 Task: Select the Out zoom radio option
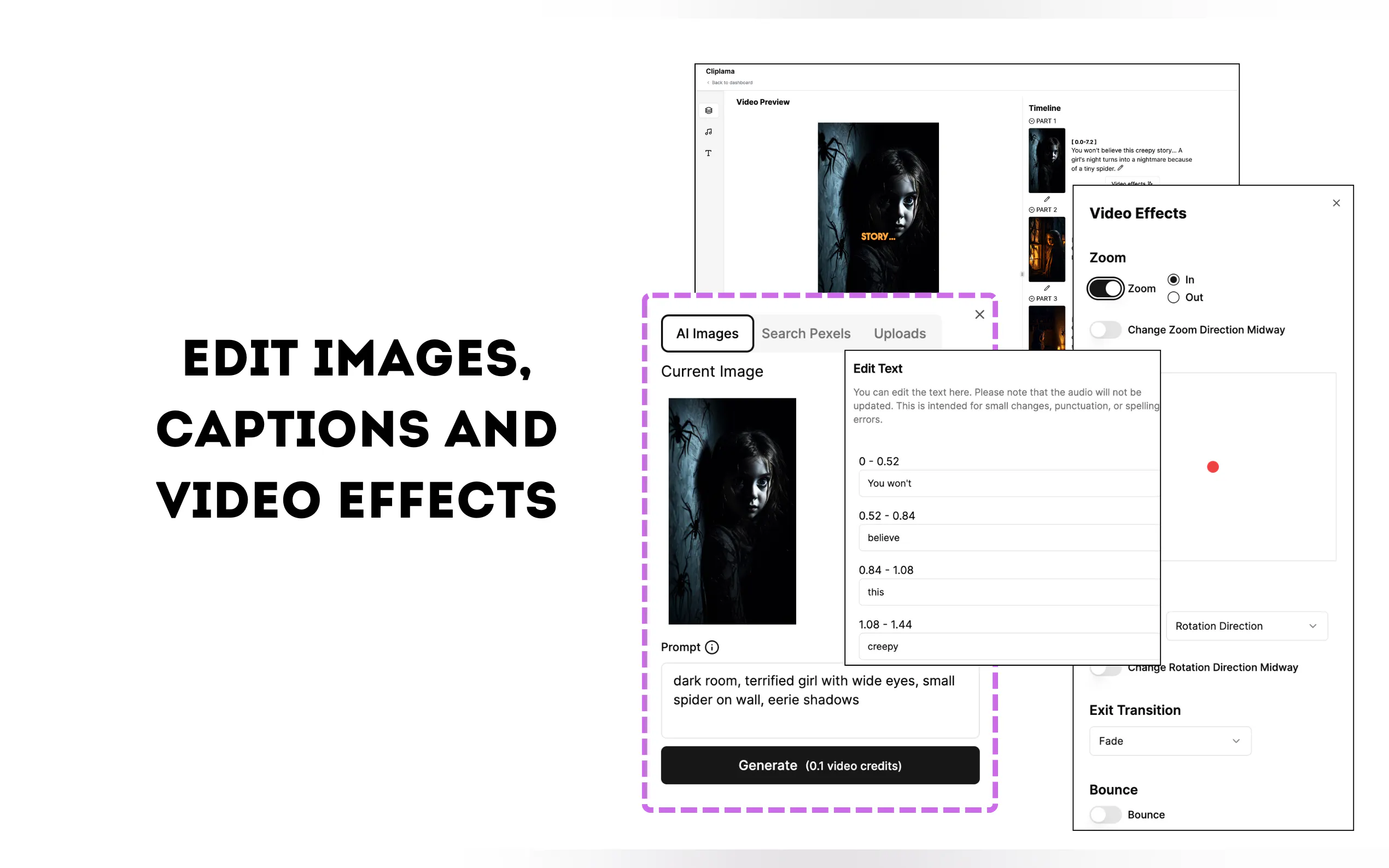point(1174,297)
